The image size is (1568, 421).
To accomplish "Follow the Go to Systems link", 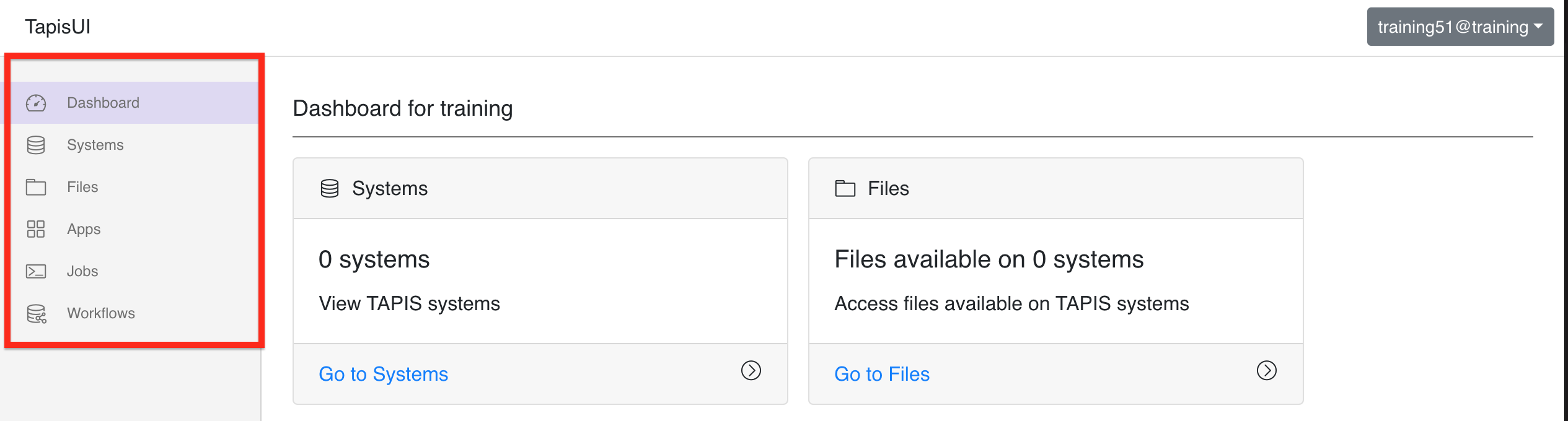I will (x=383, y=374).
